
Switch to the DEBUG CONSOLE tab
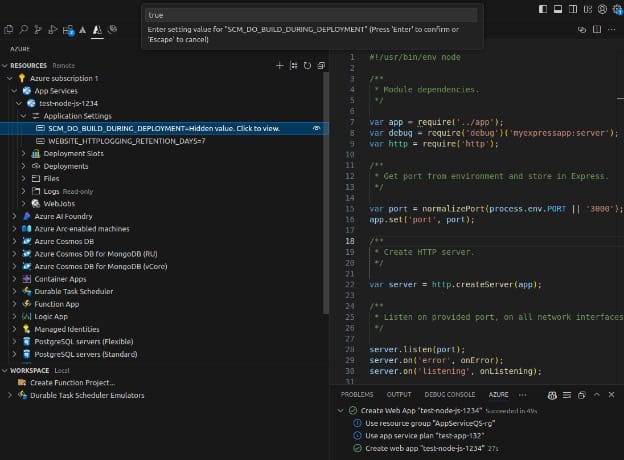click(x=450, y=395)
